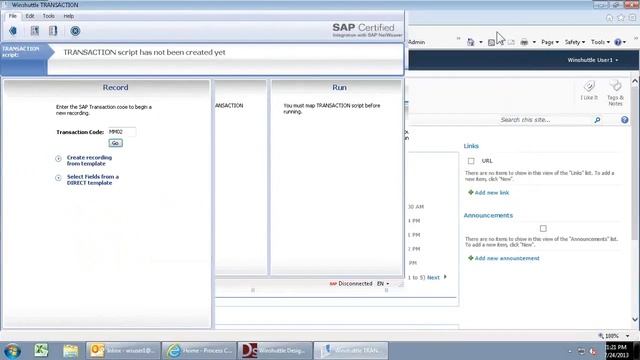This screenshot has height=360, width=640.
Task: Open the Winshuttle User1 account dropdown
Action: coord(593,60)
